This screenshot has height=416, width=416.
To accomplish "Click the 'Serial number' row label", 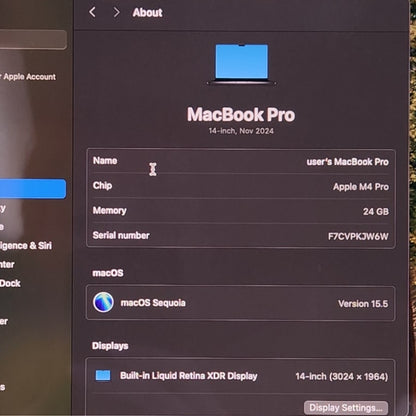I will click(x=121, y=235).
